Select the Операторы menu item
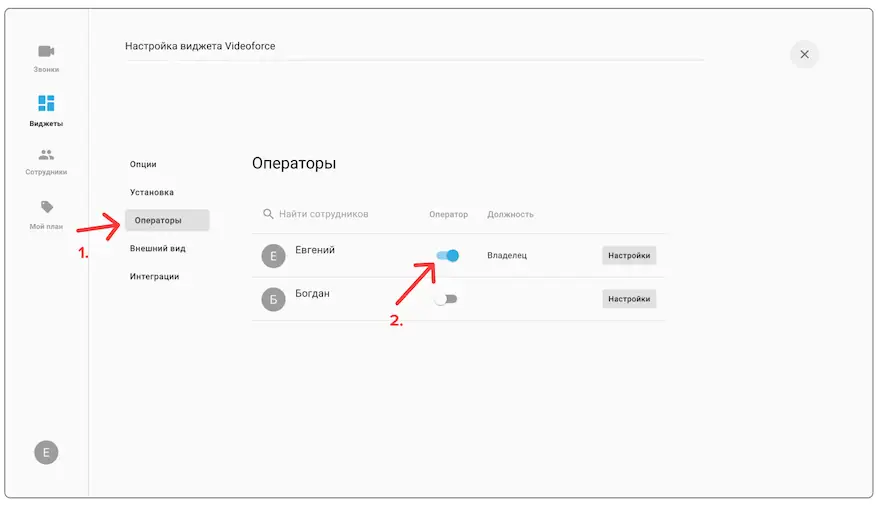 coord(166,220)
